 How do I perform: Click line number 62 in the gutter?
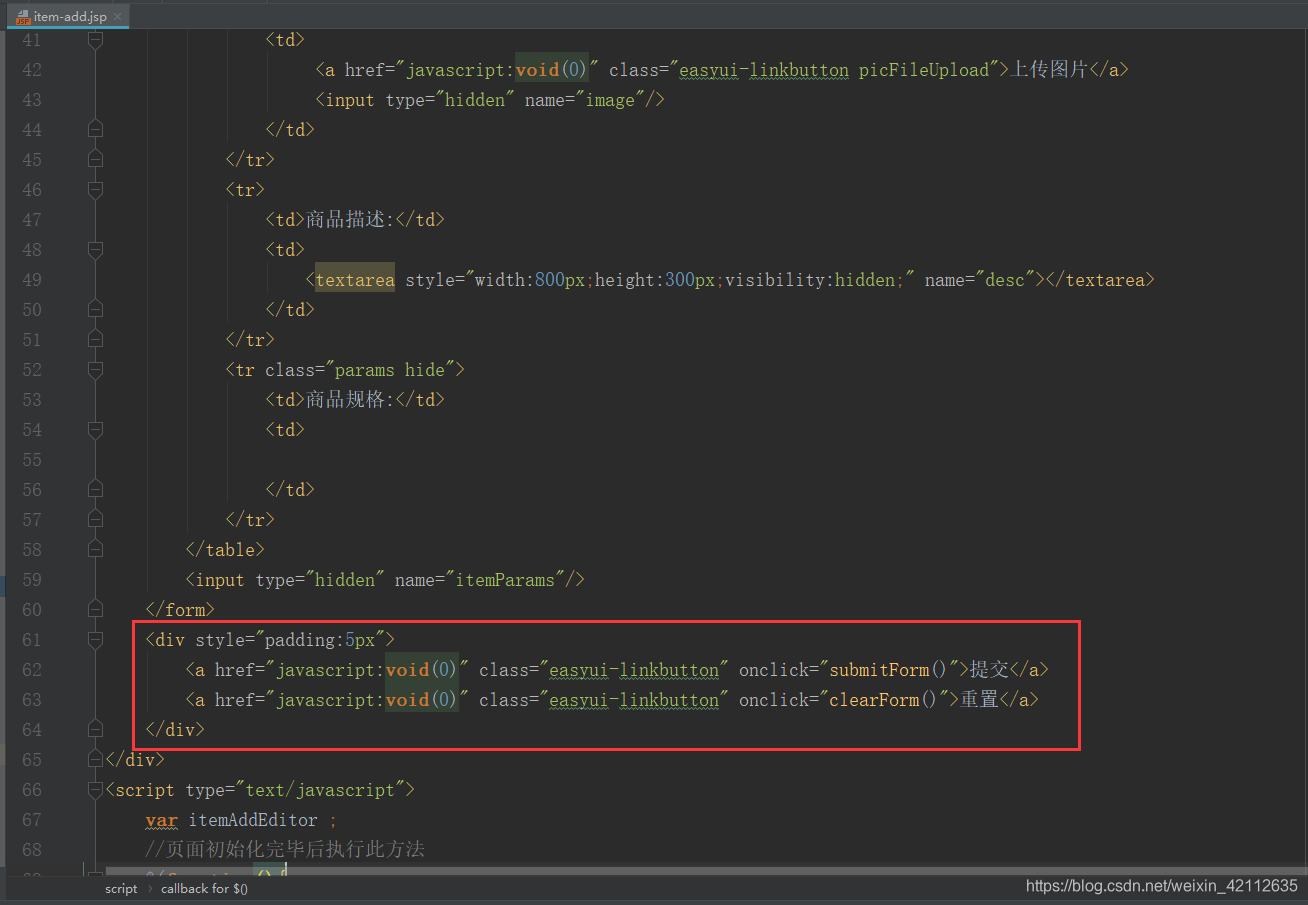point(31,670)
